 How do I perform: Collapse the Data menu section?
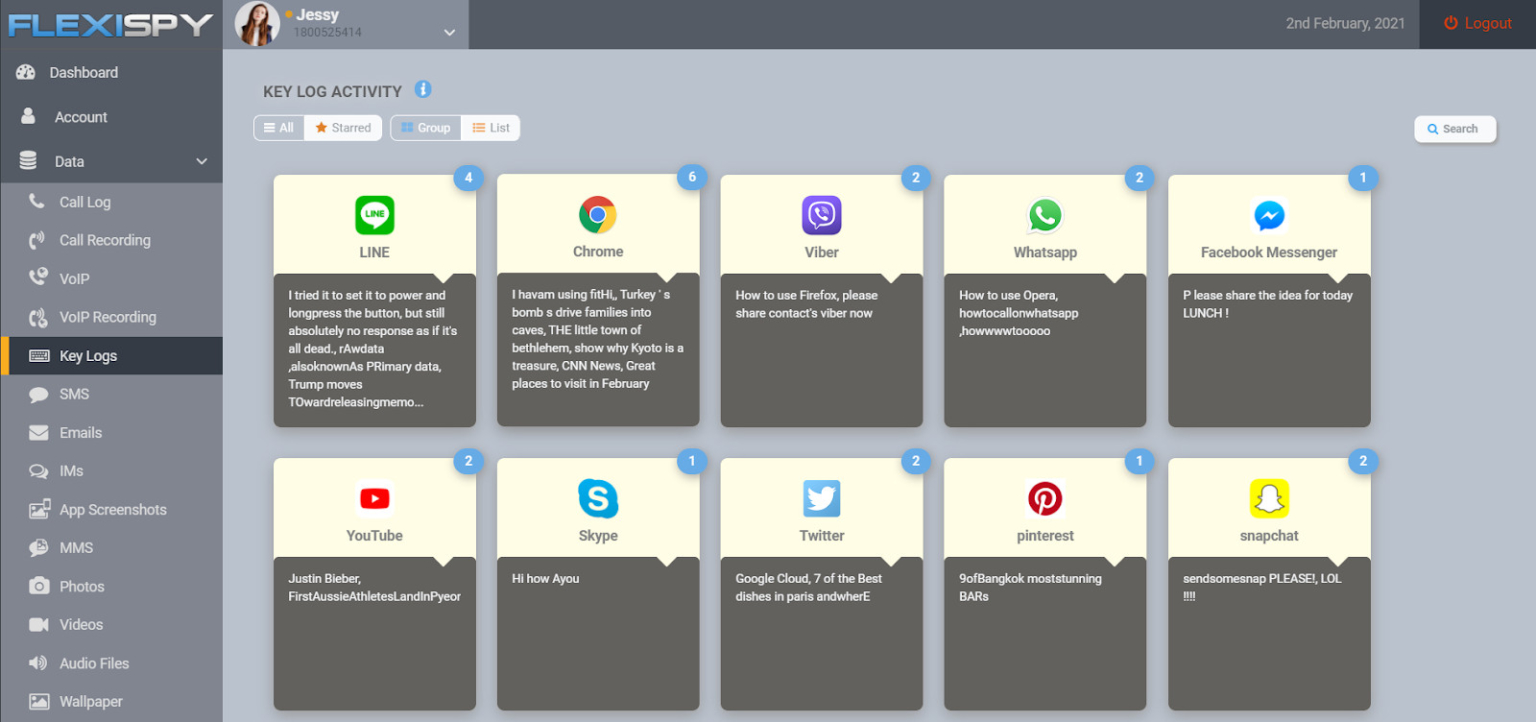tap(201, 161)
